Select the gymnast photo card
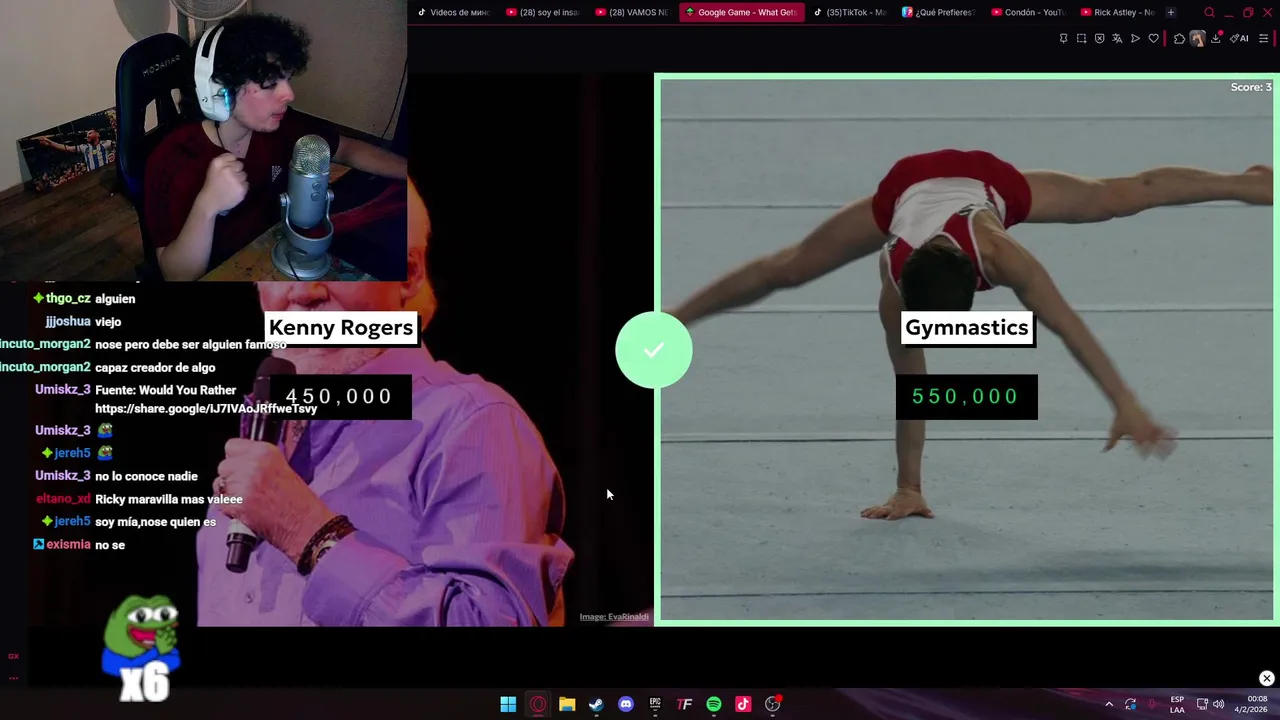Image resolution: width=1280 pixels, height=720 pixels. [x=966, y=349]
